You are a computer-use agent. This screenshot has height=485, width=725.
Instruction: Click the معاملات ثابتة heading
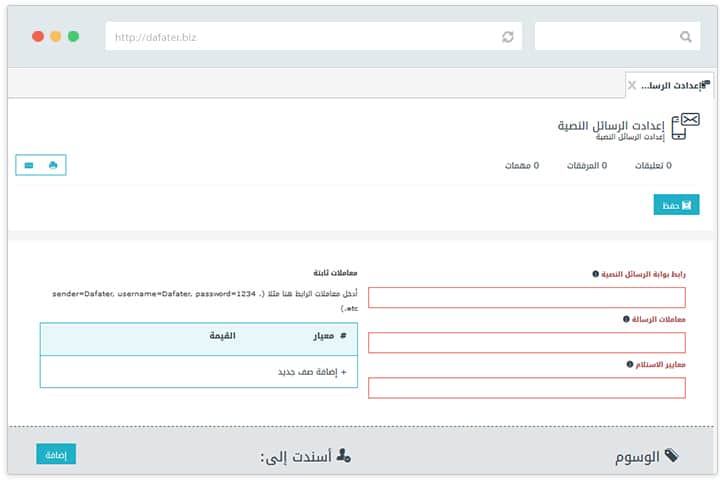pos(335,273)
